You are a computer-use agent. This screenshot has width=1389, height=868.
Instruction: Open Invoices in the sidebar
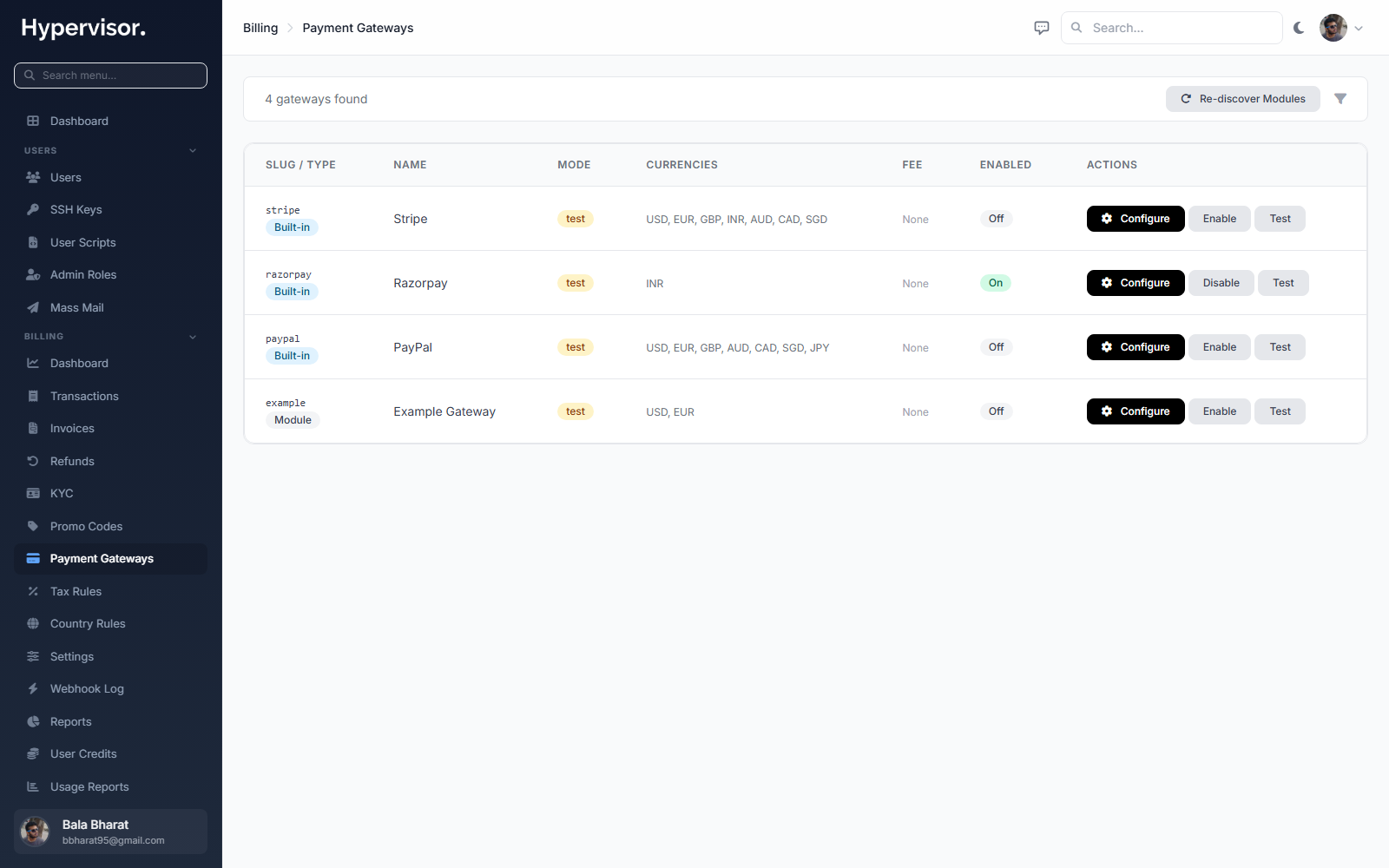point(110,428)
